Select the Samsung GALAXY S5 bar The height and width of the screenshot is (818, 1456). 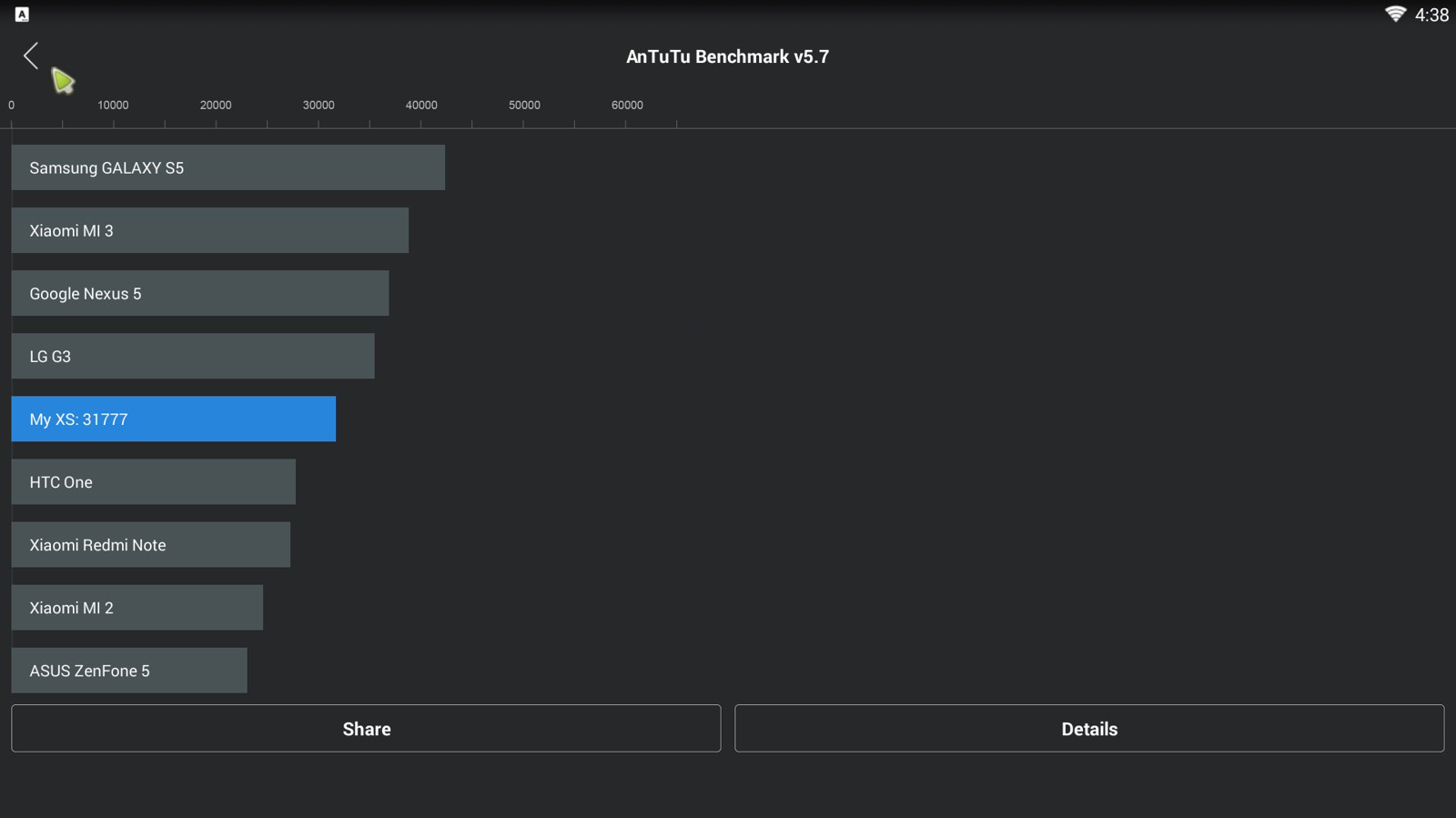[227, 167]
